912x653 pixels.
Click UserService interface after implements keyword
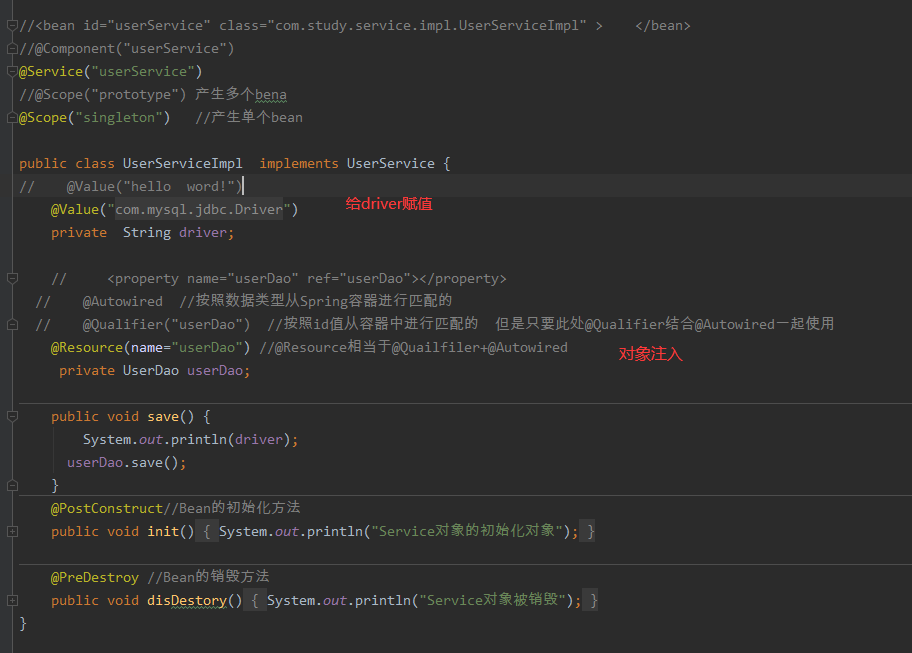[390, 163]
